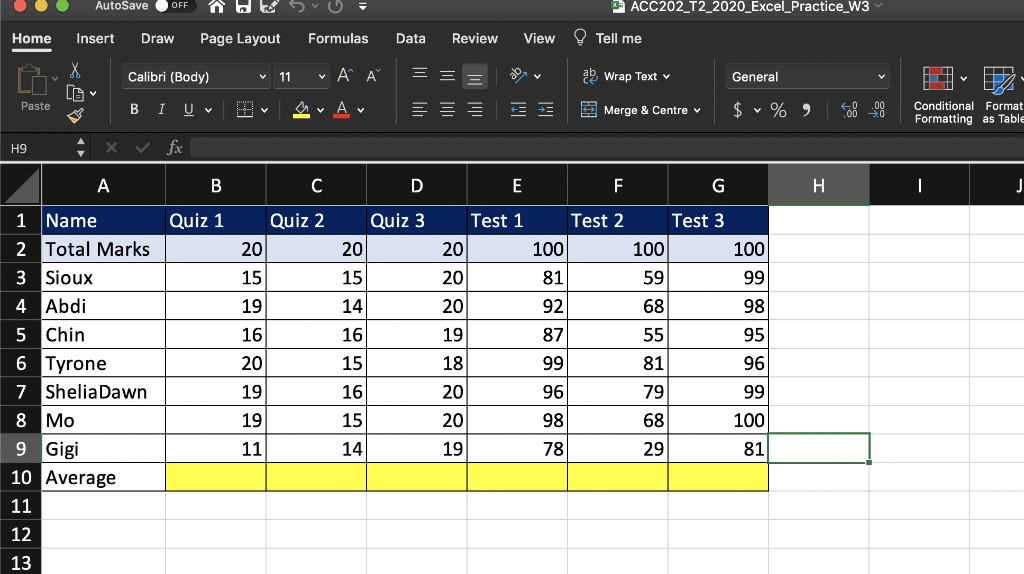This screenshot has height=574, width=1024.
Task: Align text to middle
Action: pyautogui.click(x=447, y=76)
